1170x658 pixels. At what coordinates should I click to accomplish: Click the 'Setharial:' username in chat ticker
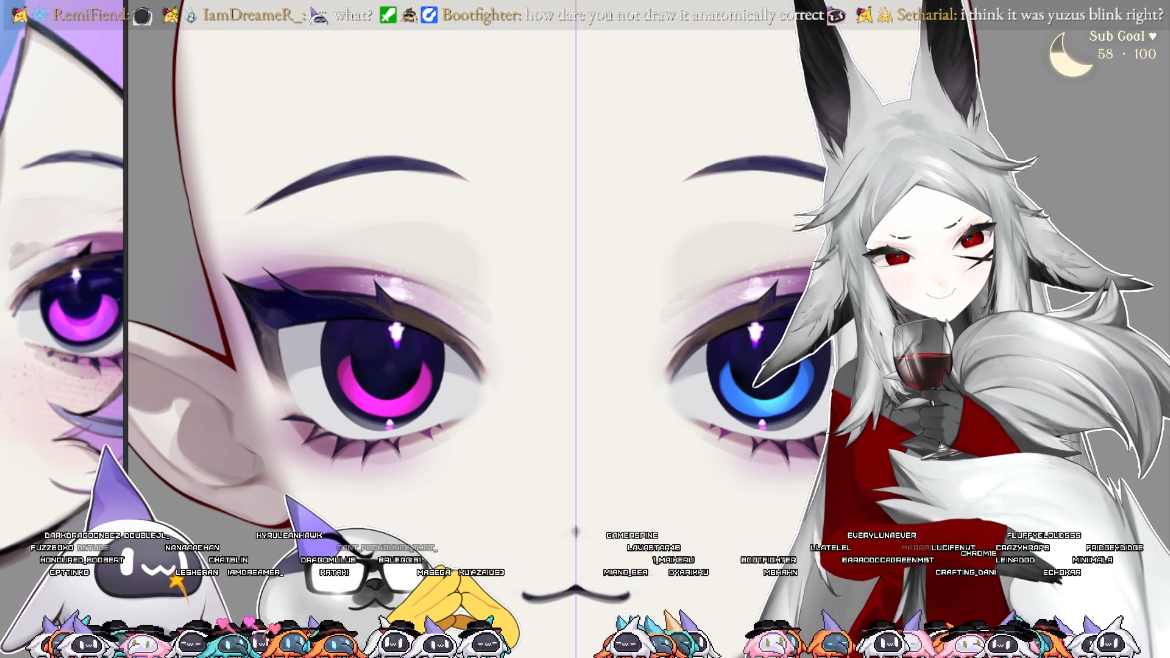[x=927, y=15]
